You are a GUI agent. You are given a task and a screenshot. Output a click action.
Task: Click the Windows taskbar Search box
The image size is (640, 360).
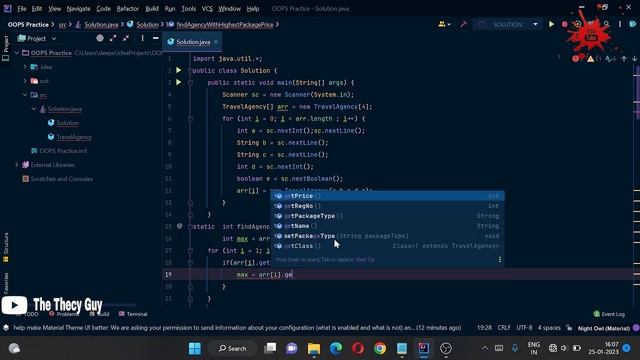tap(232, 348)
